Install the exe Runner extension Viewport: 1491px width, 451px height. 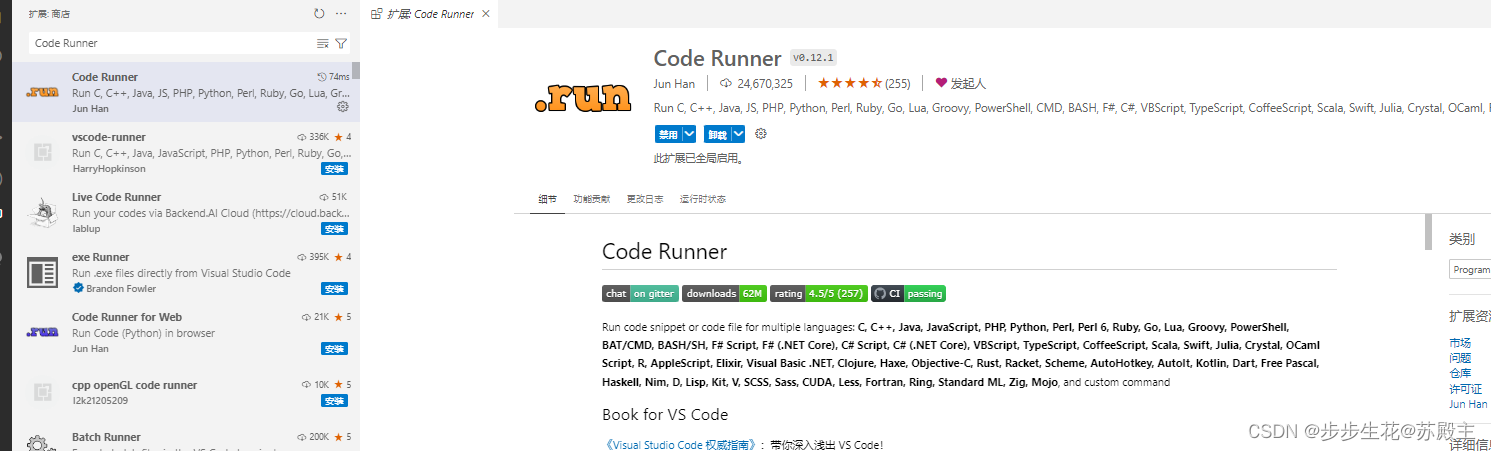click(x=334, y=289)
